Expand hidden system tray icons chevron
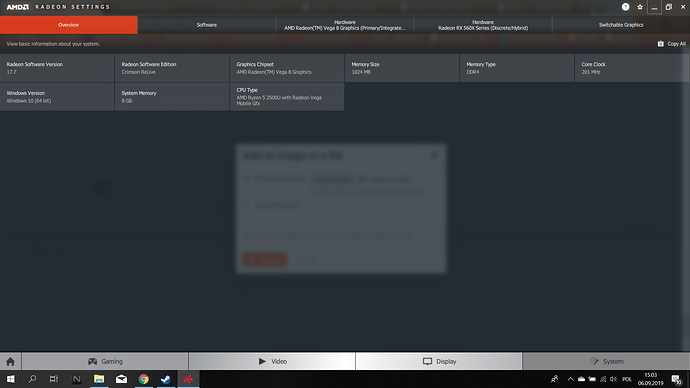The image size is (690, 388). [x=570, y=379]
